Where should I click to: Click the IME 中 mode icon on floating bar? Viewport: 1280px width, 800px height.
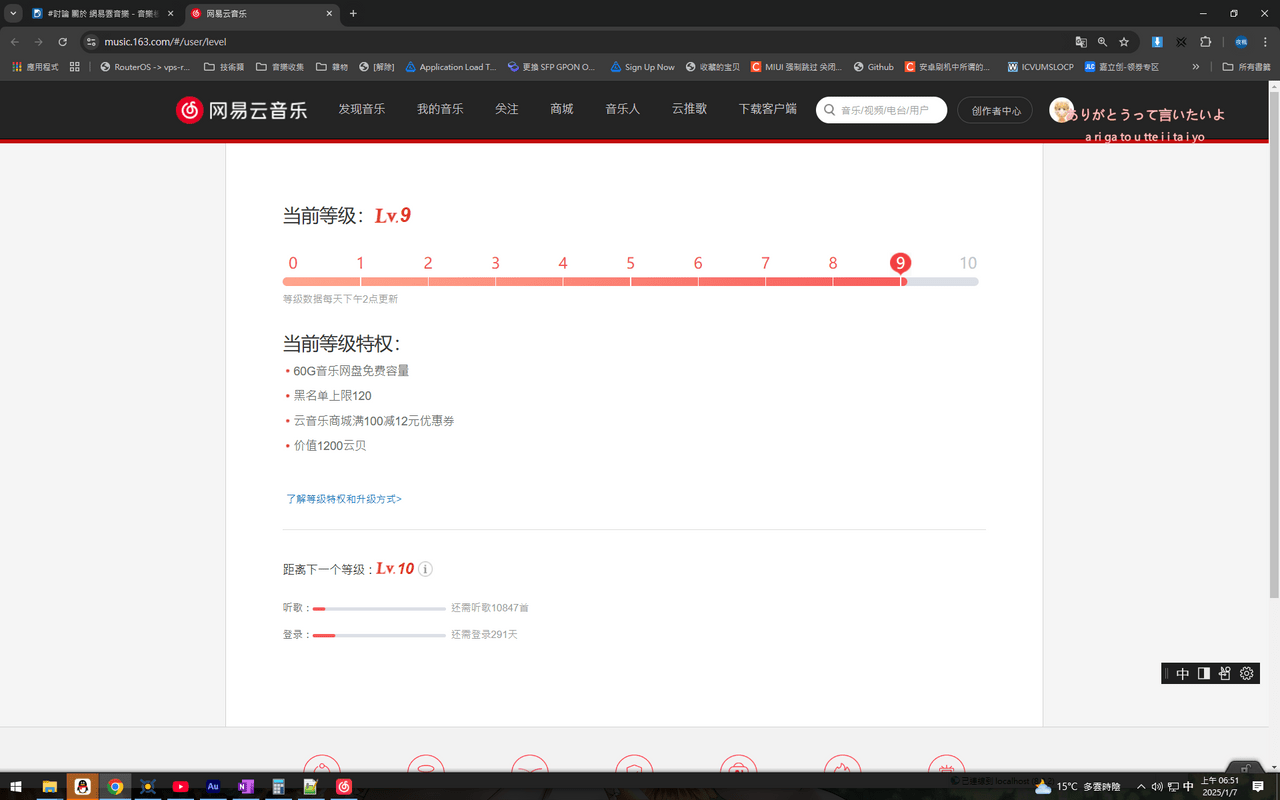point(1183,674)
